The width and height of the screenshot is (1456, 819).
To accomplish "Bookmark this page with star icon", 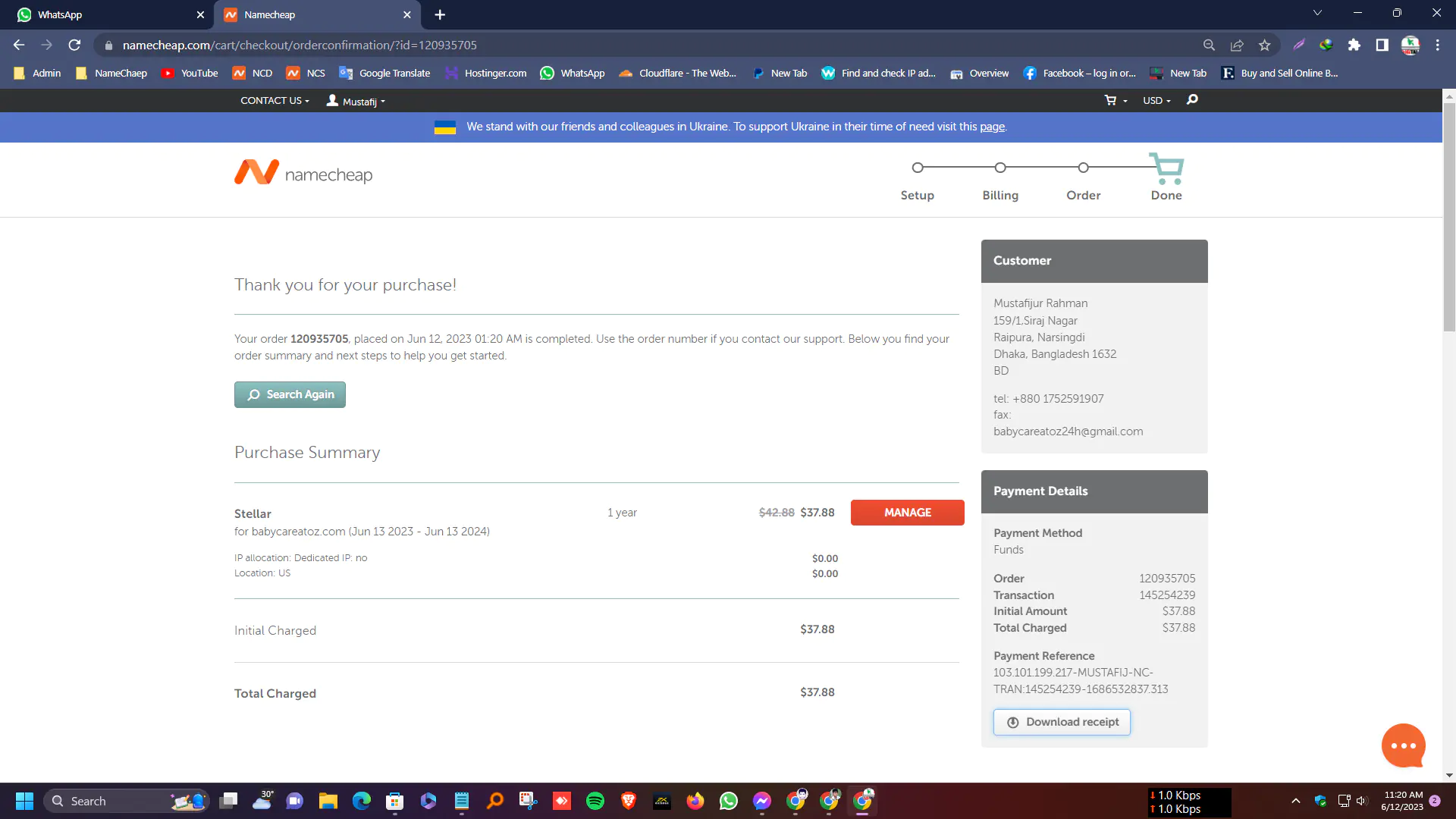I will (x=1264, y=45).
